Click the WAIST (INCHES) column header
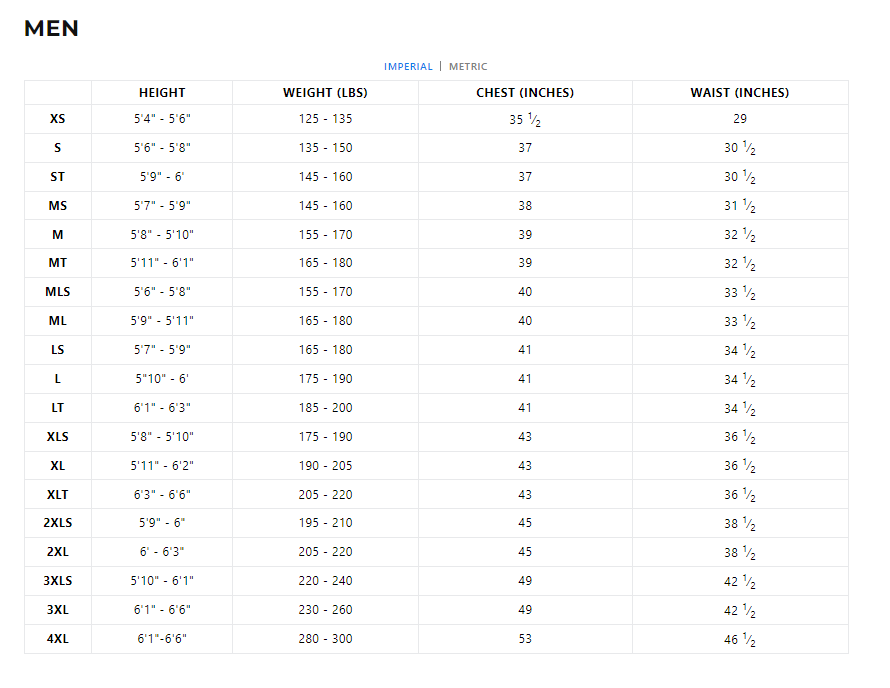Image resolution: width=890 pixels, height=688 pixels. (739, 93)
